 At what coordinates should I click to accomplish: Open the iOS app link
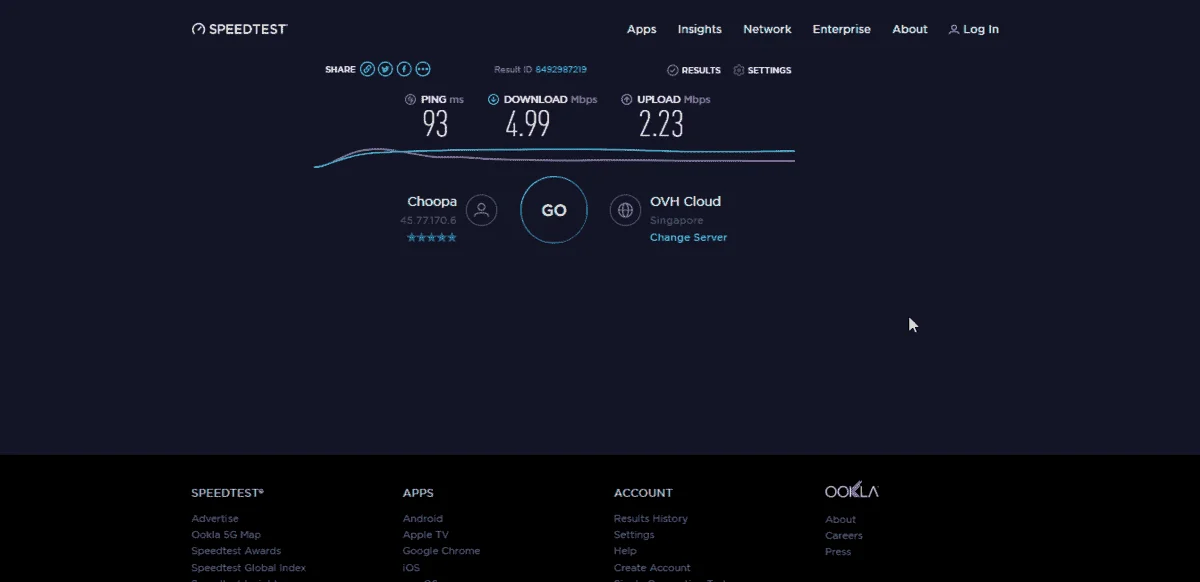point(411,568)
